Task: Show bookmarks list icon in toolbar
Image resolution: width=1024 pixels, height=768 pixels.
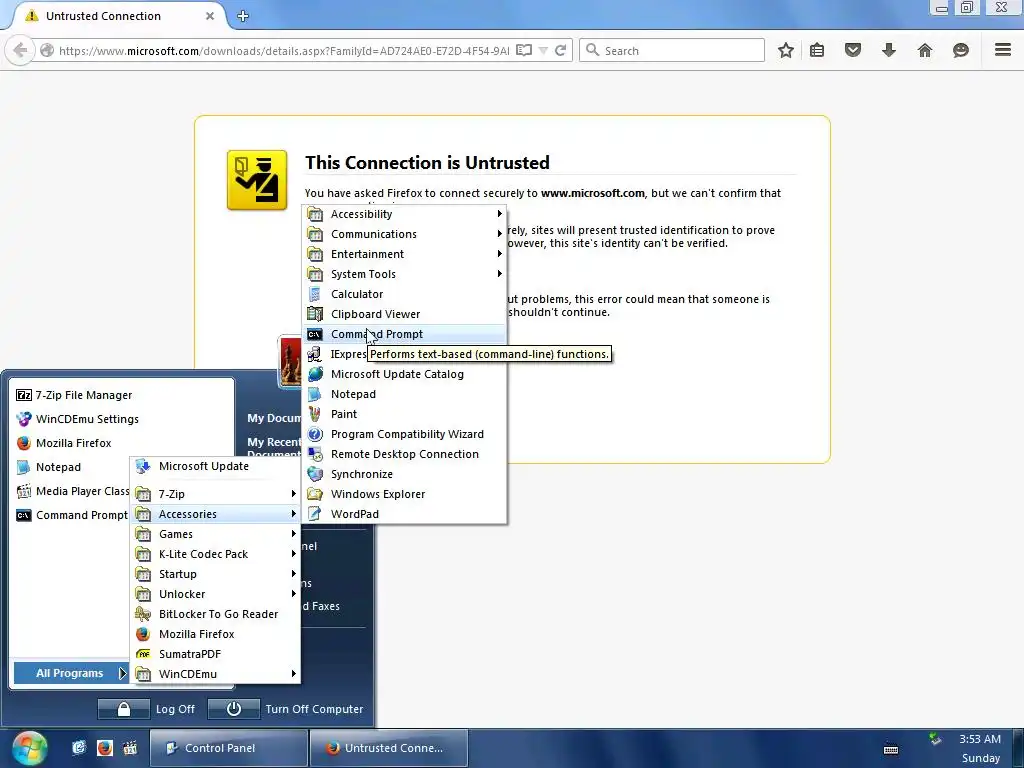Action: tap(817, 50)
